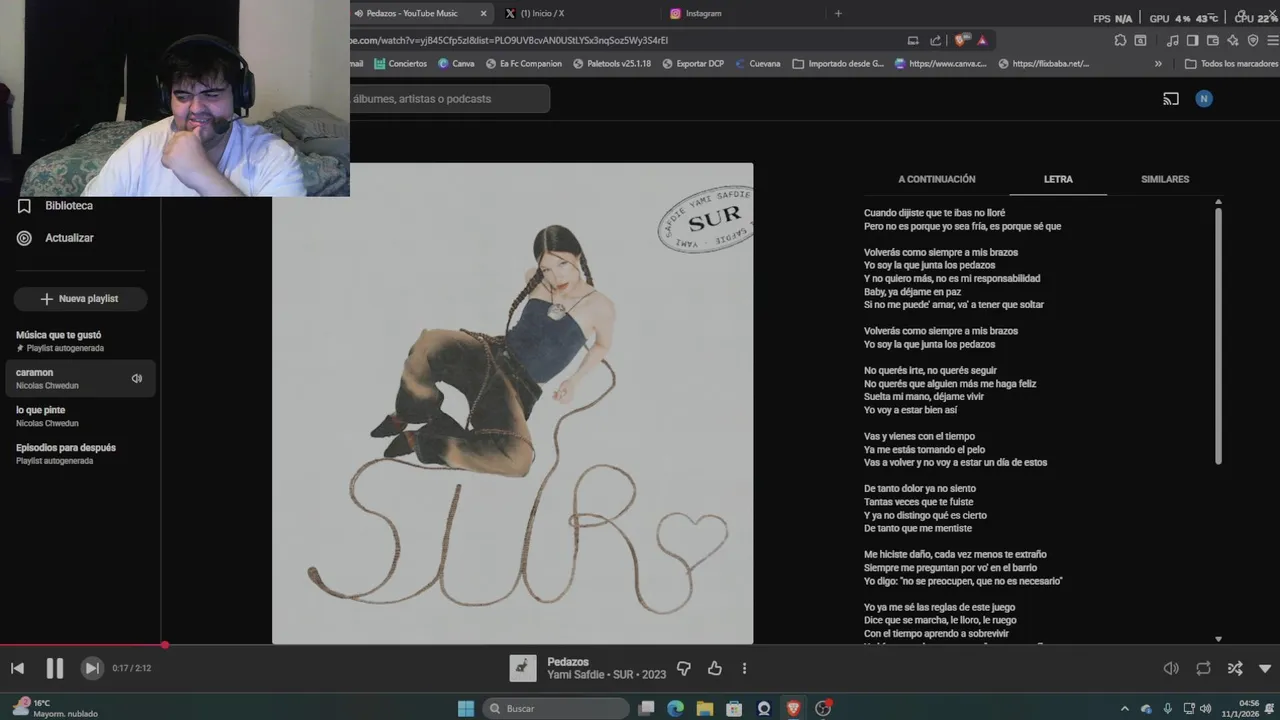Image resolution: width=1280 pixels, height=720 pixels.
Task: Show hidden system tray icons chevron
Action: (x=1125, y=708)
